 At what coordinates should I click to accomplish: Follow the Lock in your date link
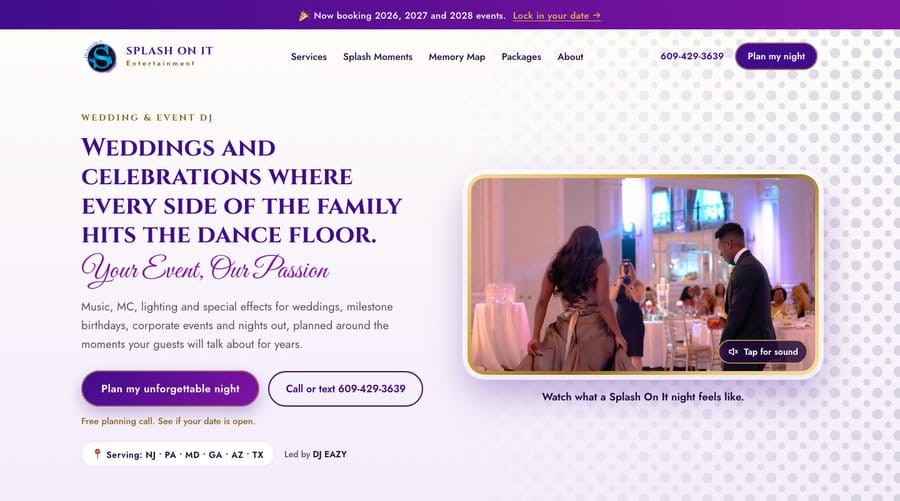pos(557,16)
